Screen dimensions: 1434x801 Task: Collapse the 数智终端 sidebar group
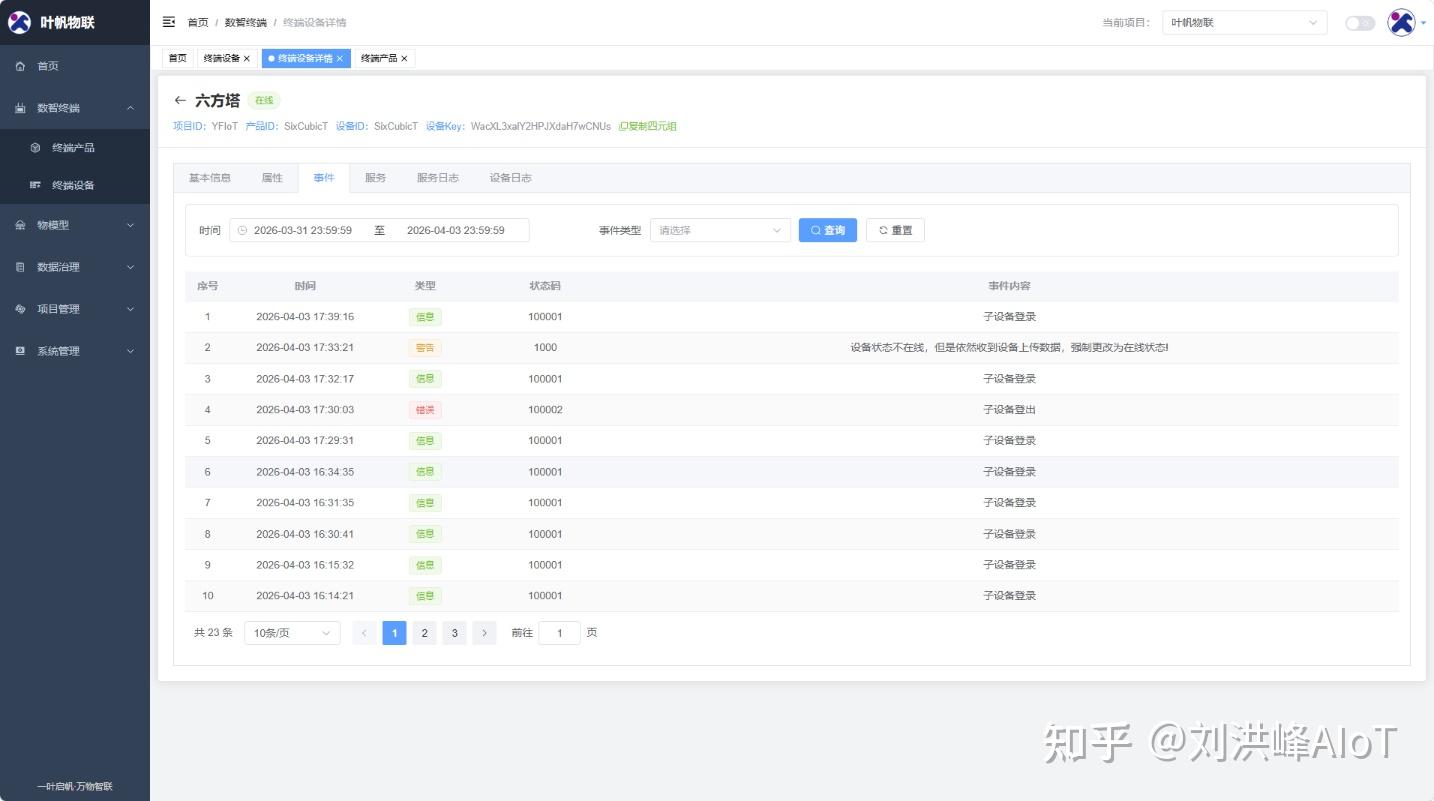(x=75, y=108)
